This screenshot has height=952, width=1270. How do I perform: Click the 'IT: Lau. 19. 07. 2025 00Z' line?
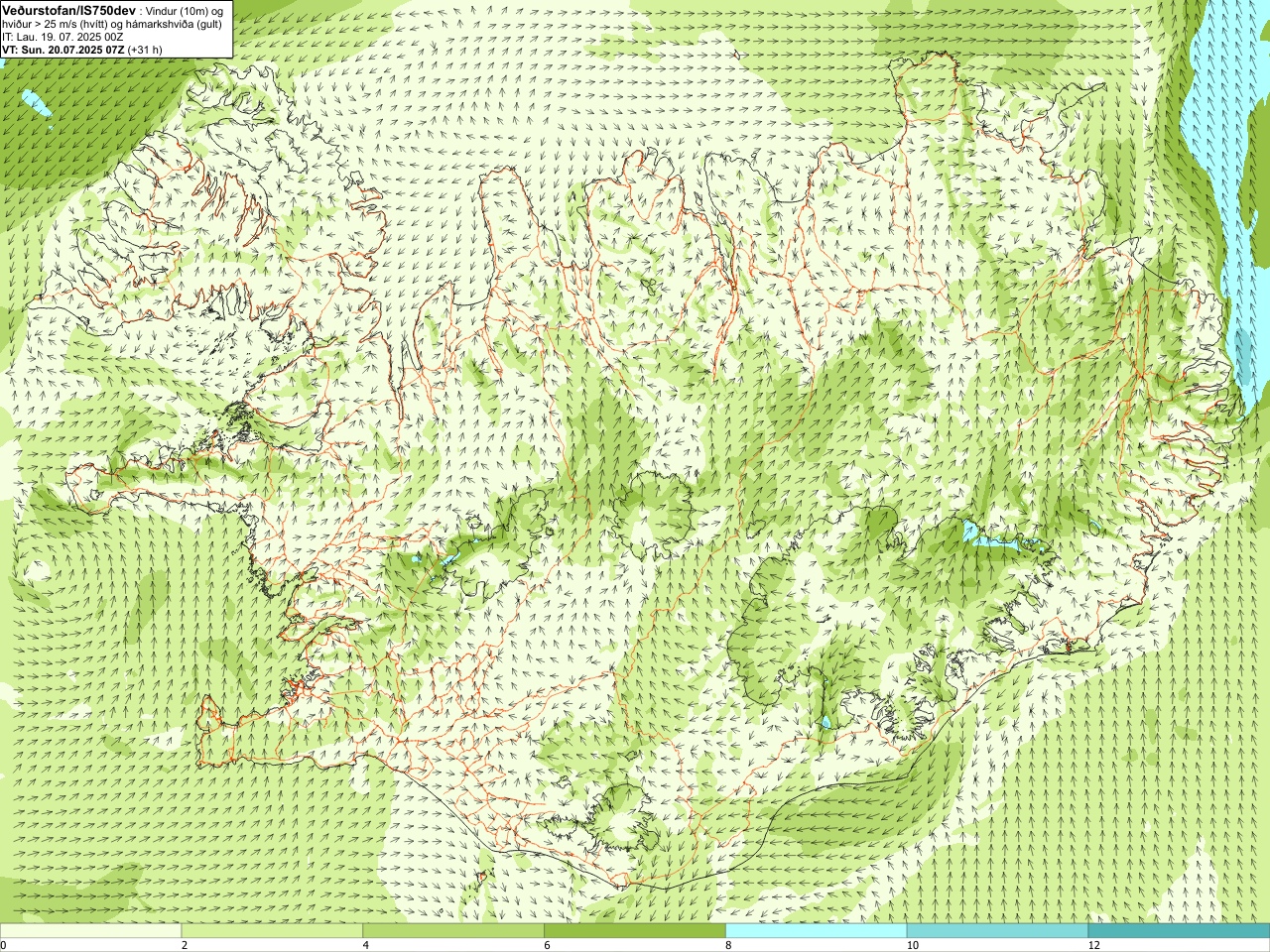pos(63,36)
